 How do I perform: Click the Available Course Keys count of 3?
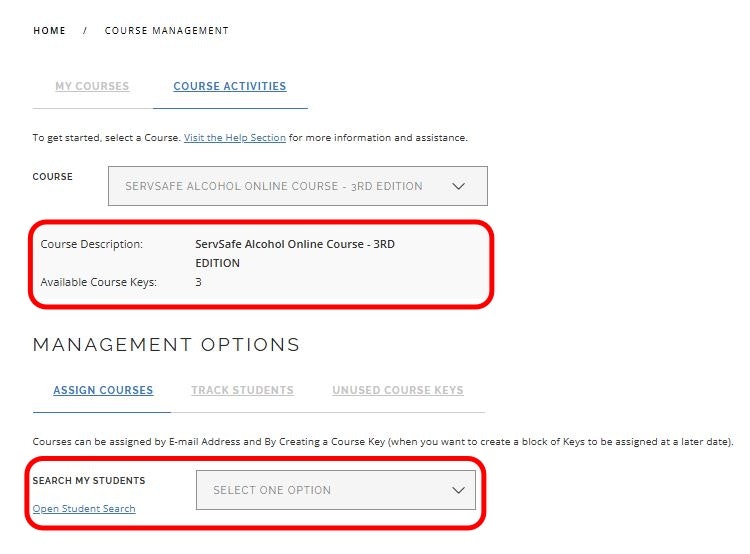click(x=198, y=283)
